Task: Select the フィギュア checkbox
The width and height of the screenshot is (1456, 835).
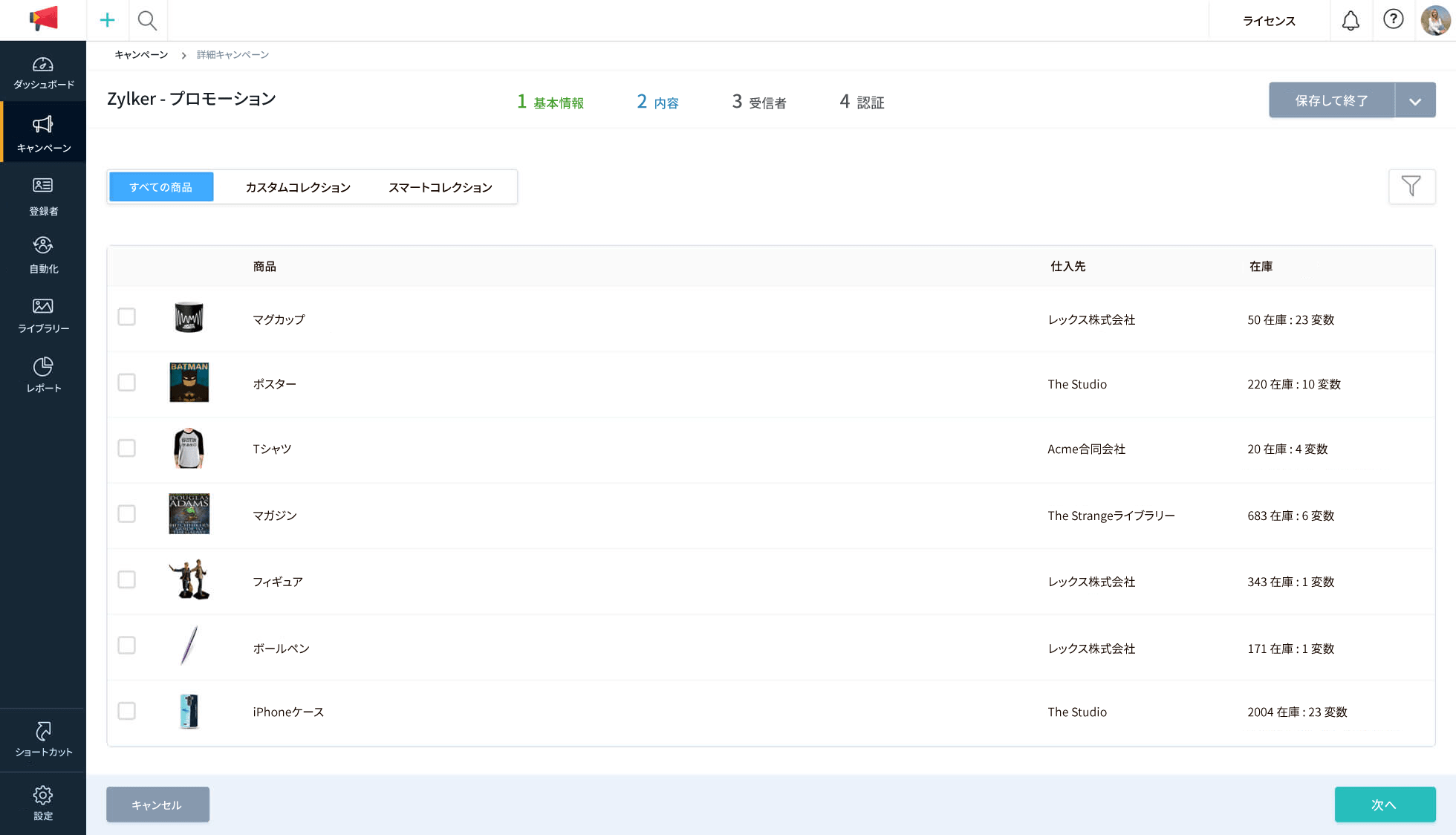Action: [x=127, y=579]
